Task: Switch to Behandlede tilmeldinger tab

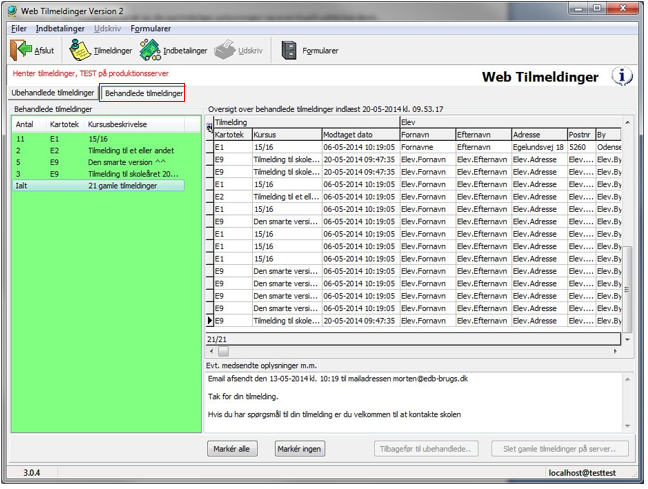Action: [143, 93]
